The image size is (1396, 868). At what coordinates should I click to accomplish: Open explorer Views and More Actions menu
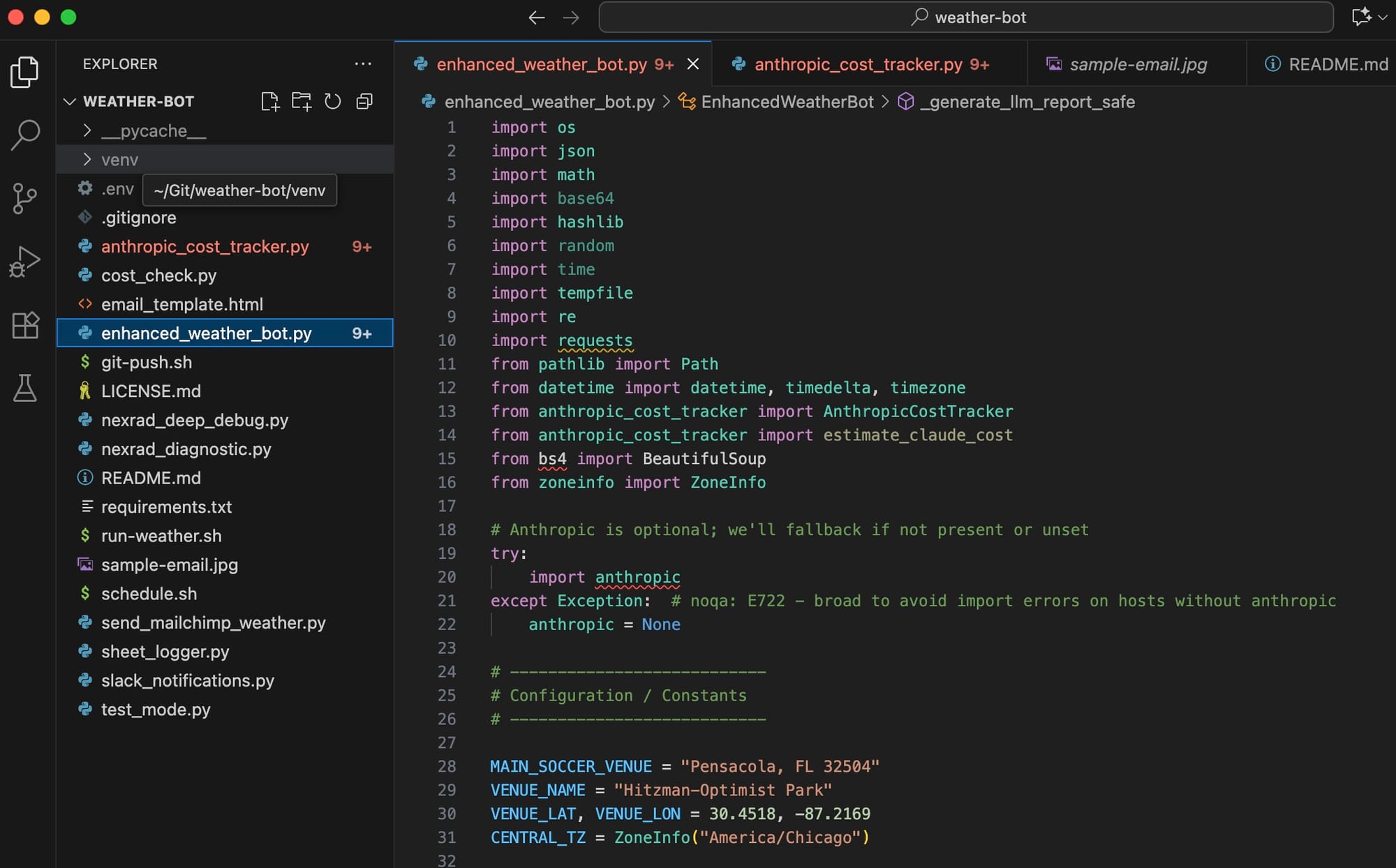click(x=363, y=64)
